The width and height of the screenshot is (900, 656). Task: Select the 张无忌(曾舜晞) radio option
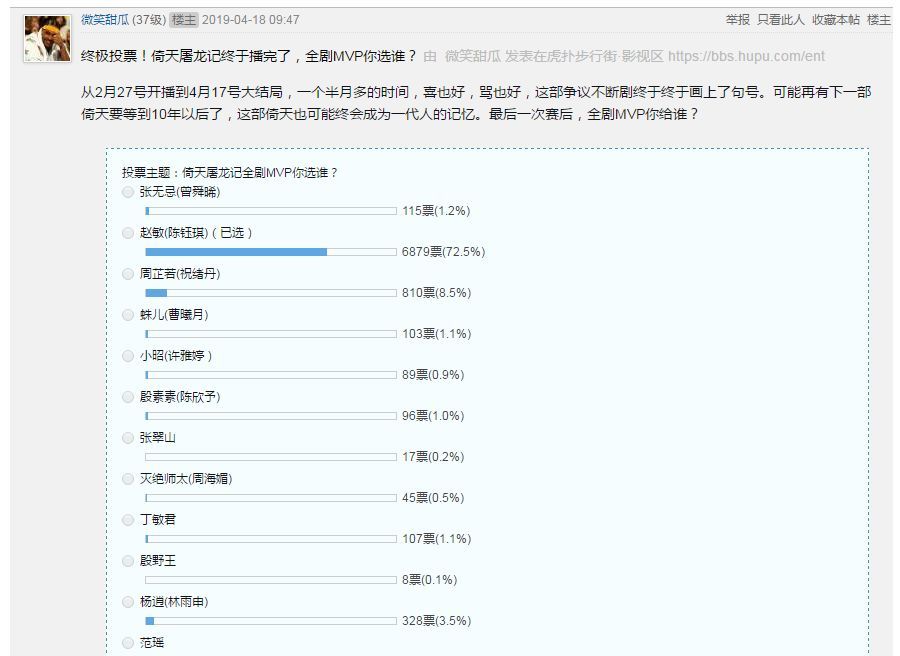[128, 192]
